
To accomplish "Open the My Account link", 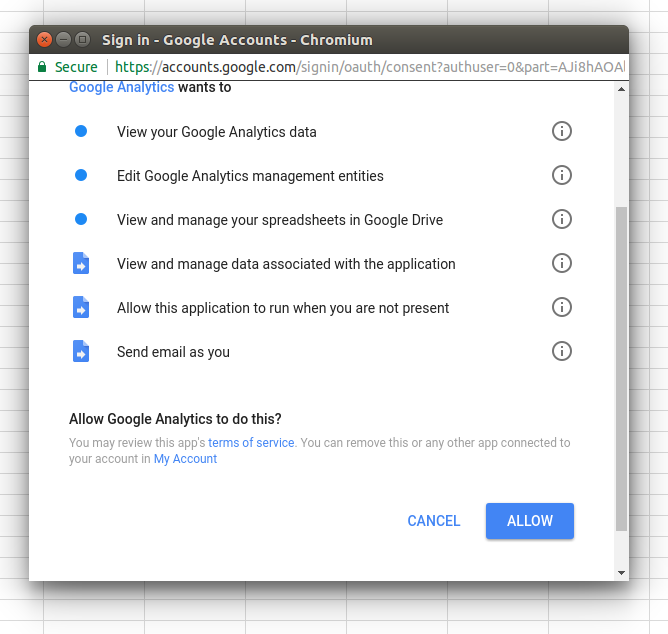I will (185, 459).
